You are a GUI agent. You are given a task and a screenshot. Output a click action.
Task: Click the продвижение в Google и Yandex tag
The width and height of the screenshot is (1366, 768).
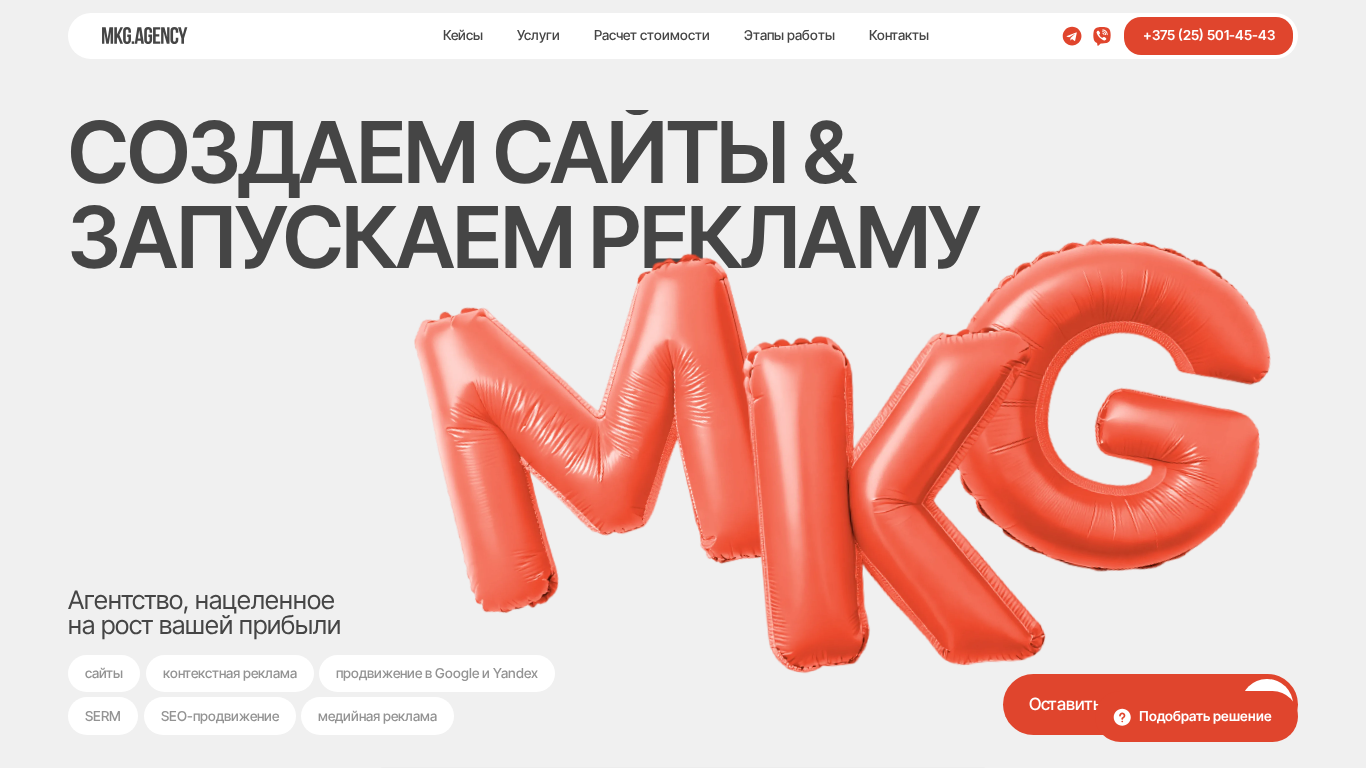click(x=437, y=674)
